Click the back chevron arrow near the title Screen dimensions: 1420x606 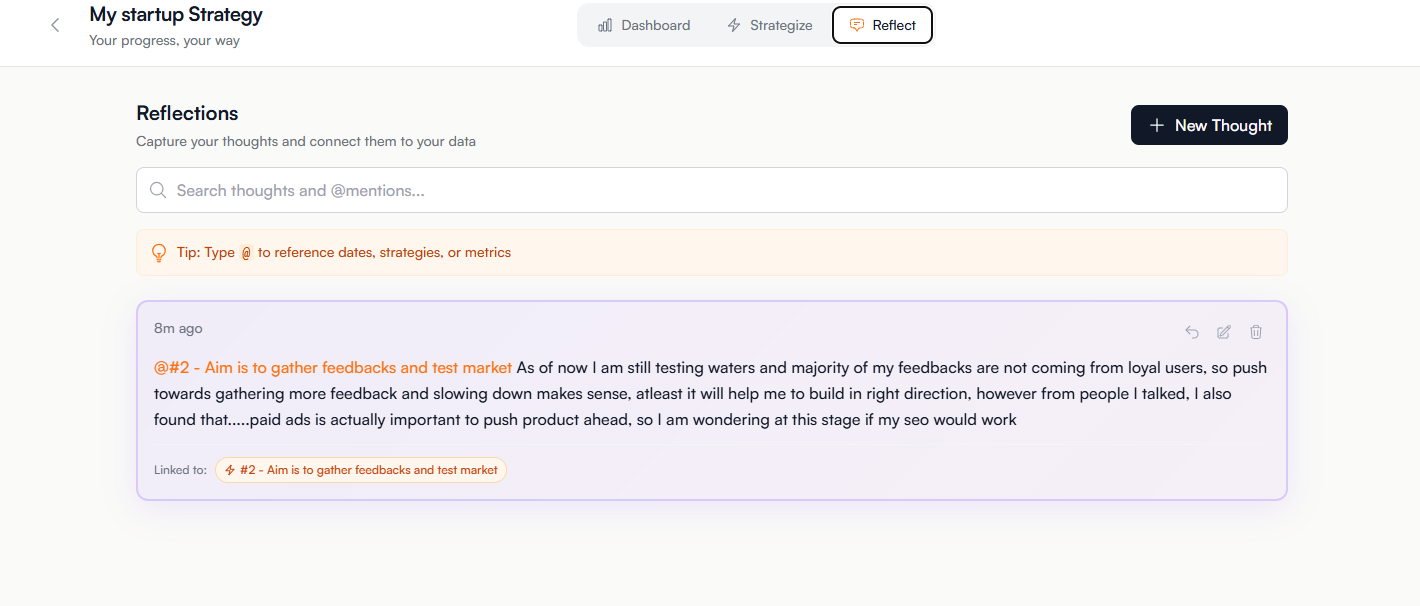tap(55, 24)
